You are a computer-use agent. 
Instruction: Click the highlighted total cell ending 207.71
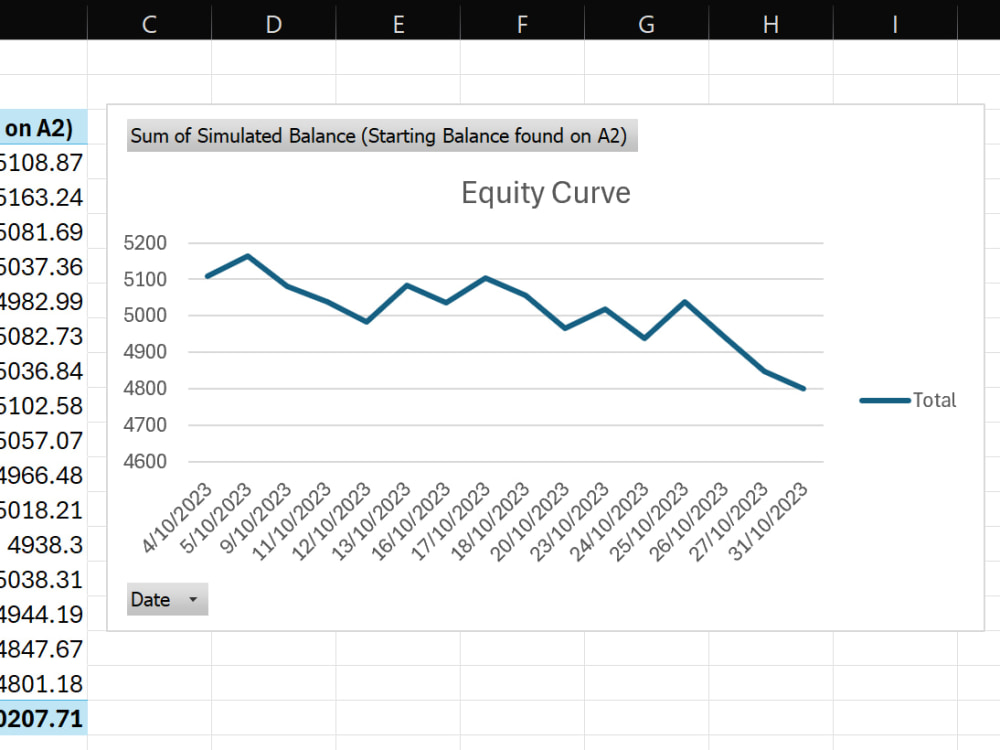point(43,718)
